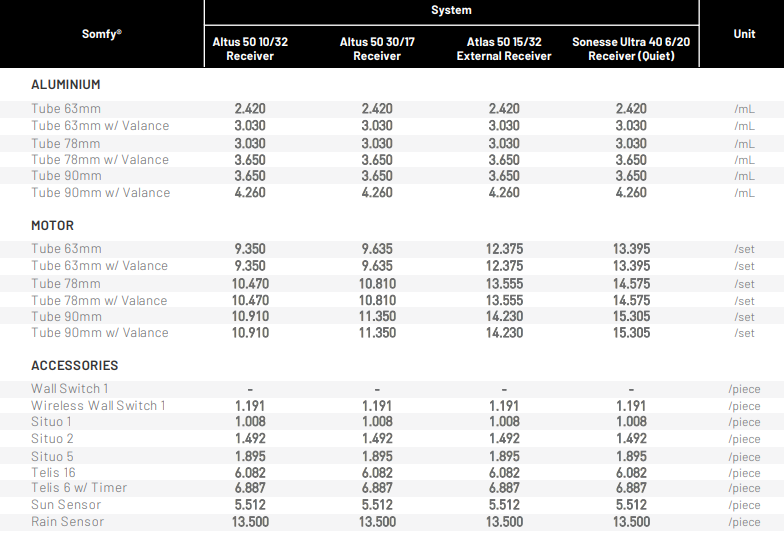Select Motor Tube 63mm value 12.375 under Atlas 50 15/32

pos(504,248)
